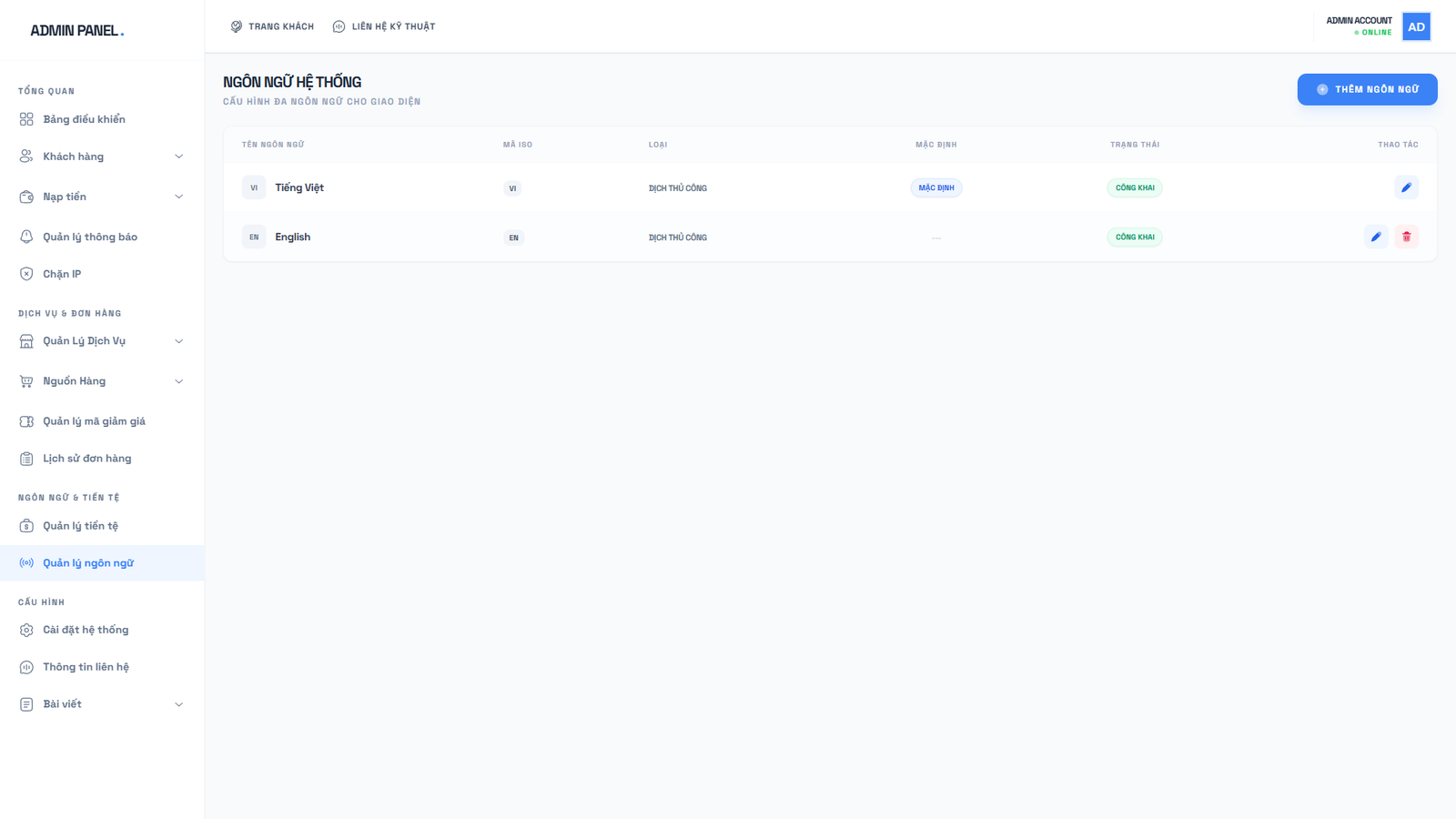
Task: Click the edit pencil icon for English
Action: (x=1376, y=237)
